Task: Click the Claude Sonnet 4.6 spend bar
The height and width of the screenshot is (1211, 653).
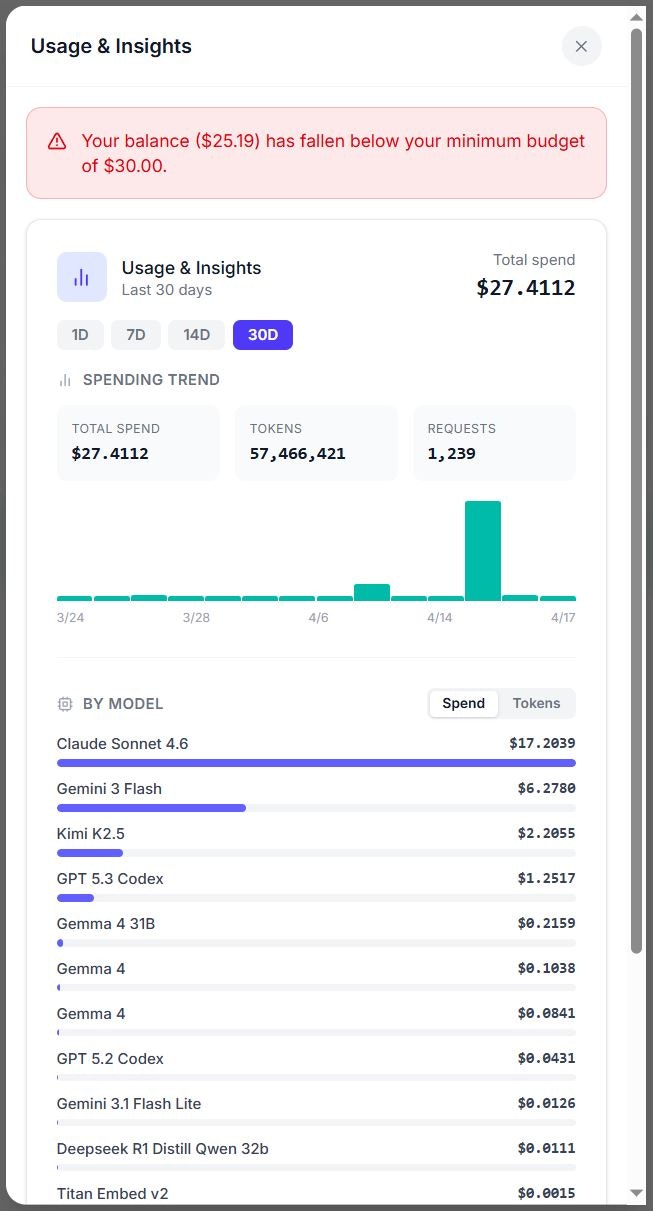Action: coord(316,763)
